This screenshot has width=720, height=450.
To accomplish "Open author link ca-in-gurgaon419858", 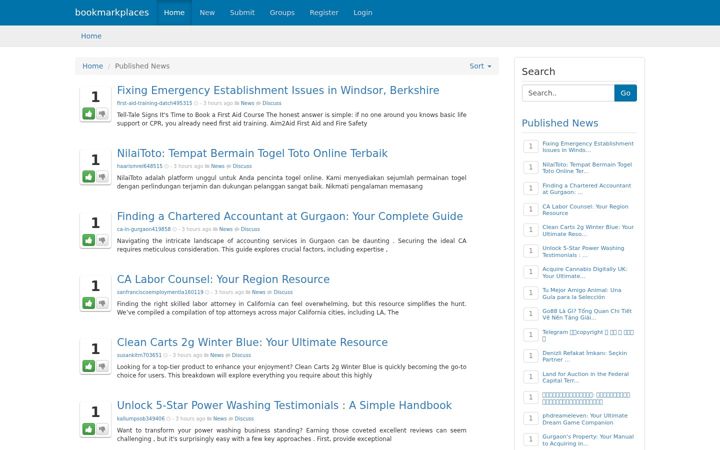I will pos(144,229).
